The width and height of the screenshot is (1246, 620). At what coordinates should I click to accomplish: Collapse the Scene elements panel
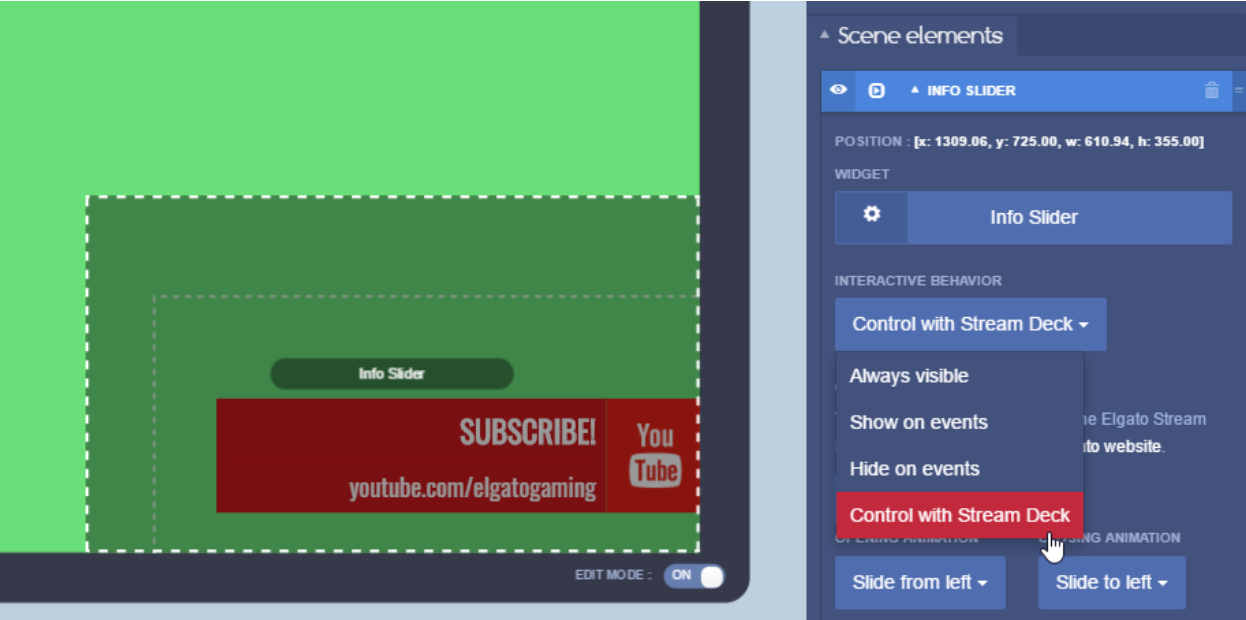coord(825,35)
